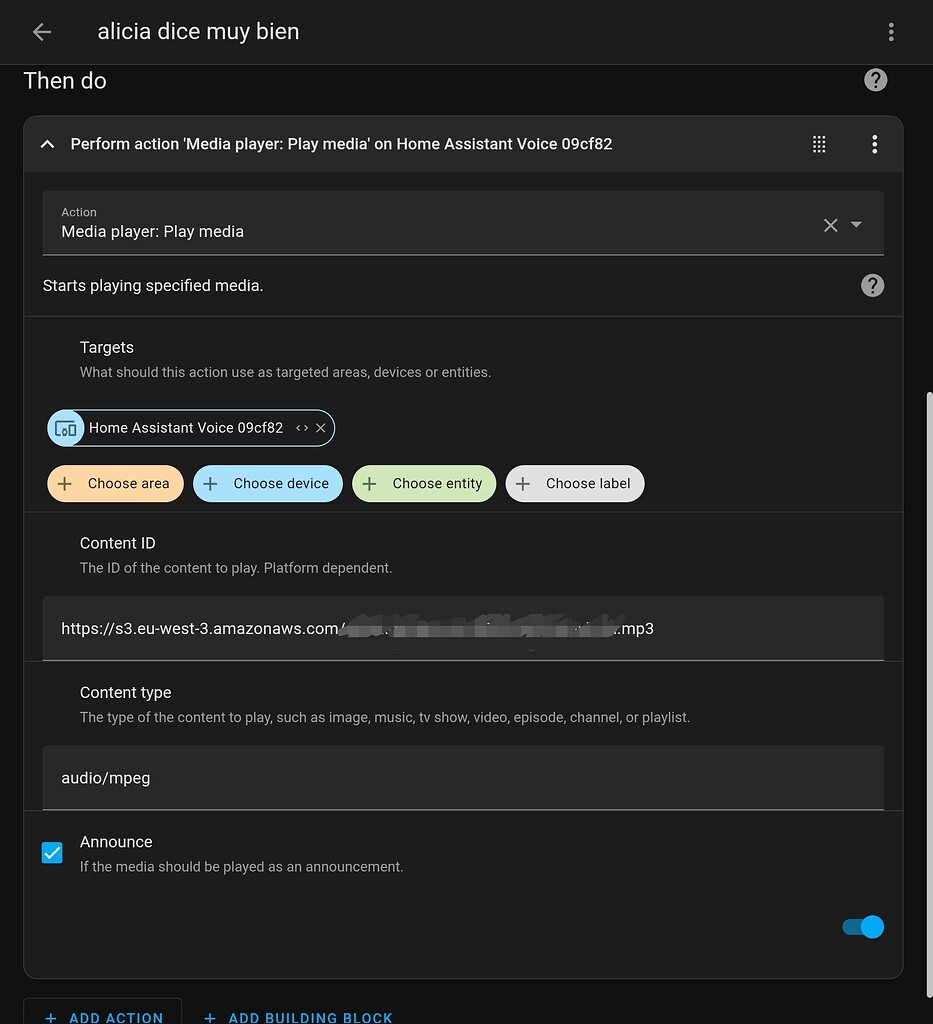The height and width of the screenshot is (1024, 933).
Task: Remove the Home Assistant Voice 09cf82 target chip
Action: [x=320, y=427]
